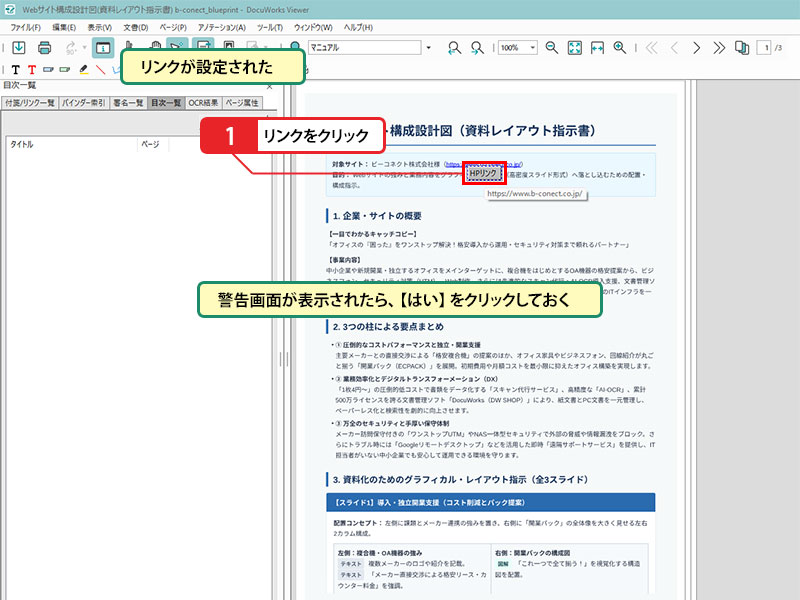
Task: Open the ヘルプ(H) menu
Action: click(x=358, y=28)
